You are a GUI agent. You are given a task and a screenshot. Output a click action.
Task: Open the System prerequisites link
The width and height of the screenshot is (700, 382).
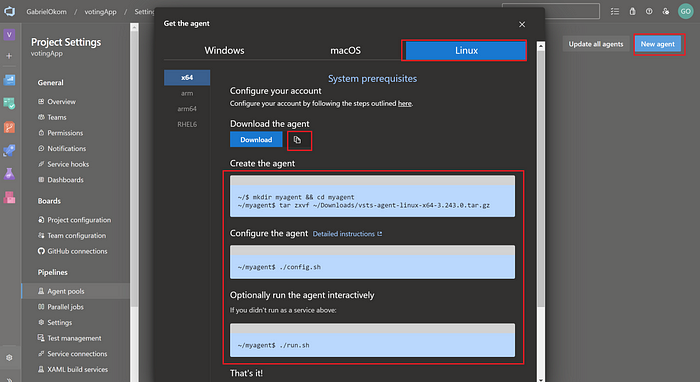(x=372, y=79)
